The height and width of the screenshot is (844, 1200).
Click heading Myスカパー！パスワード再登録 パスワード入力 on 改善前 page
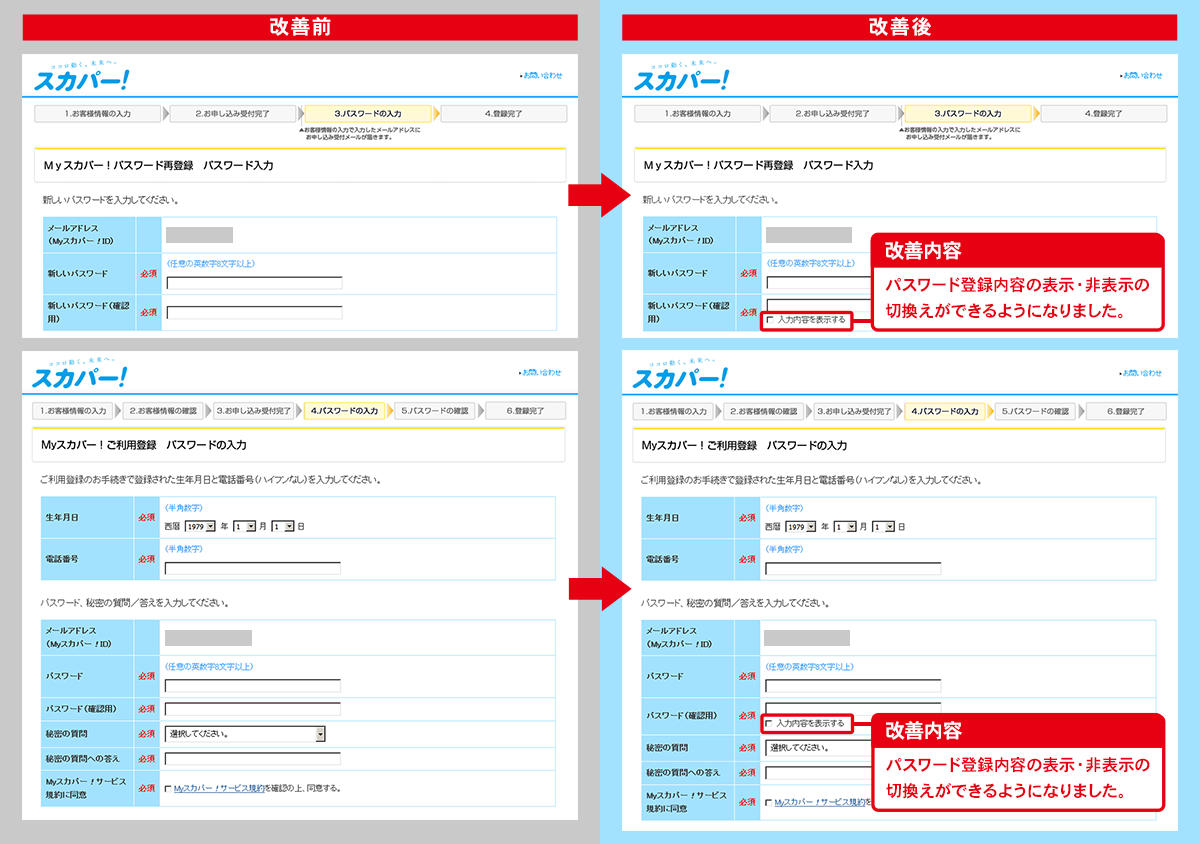tap(159, 165)
